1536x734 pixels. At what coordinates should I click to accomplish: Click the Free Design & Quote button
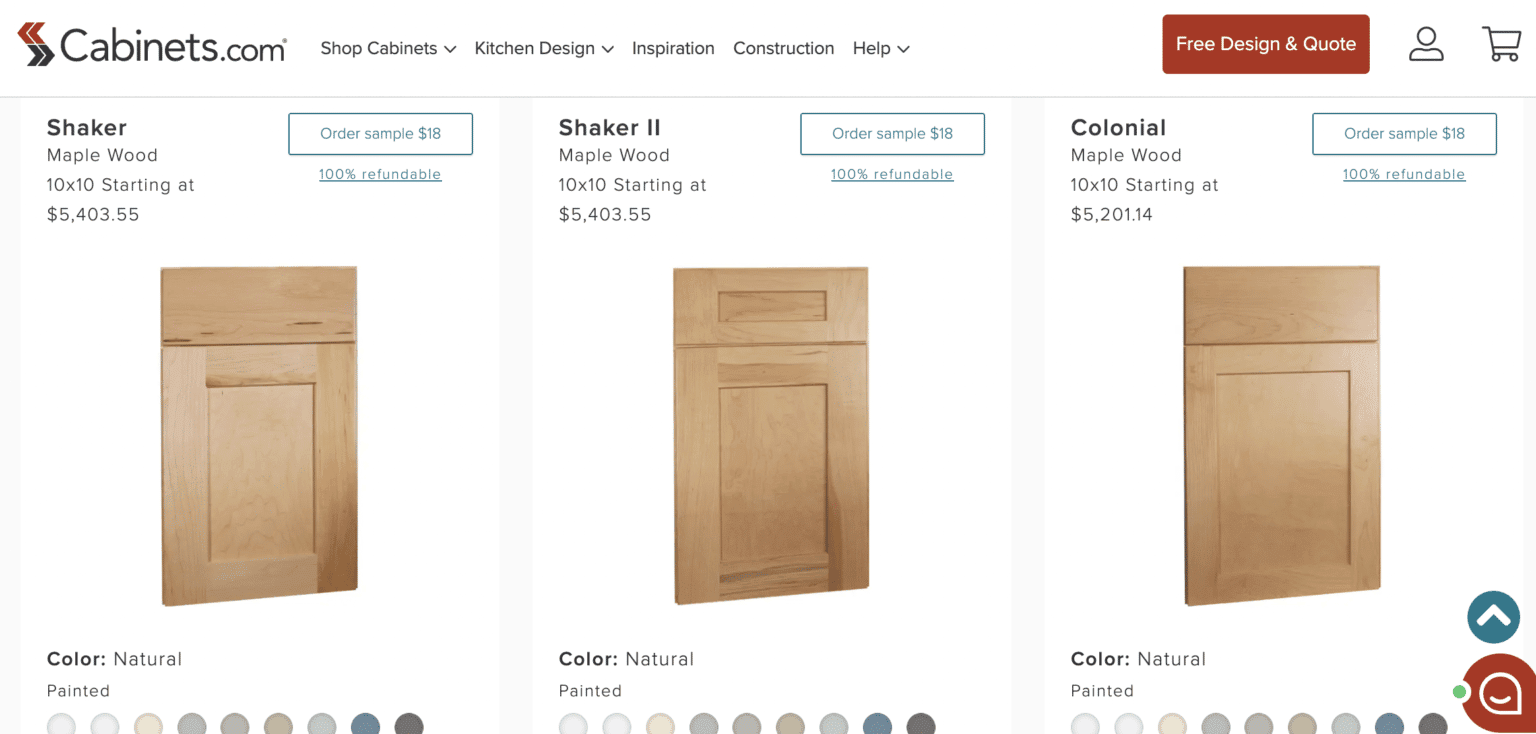tap(1265, 44)
